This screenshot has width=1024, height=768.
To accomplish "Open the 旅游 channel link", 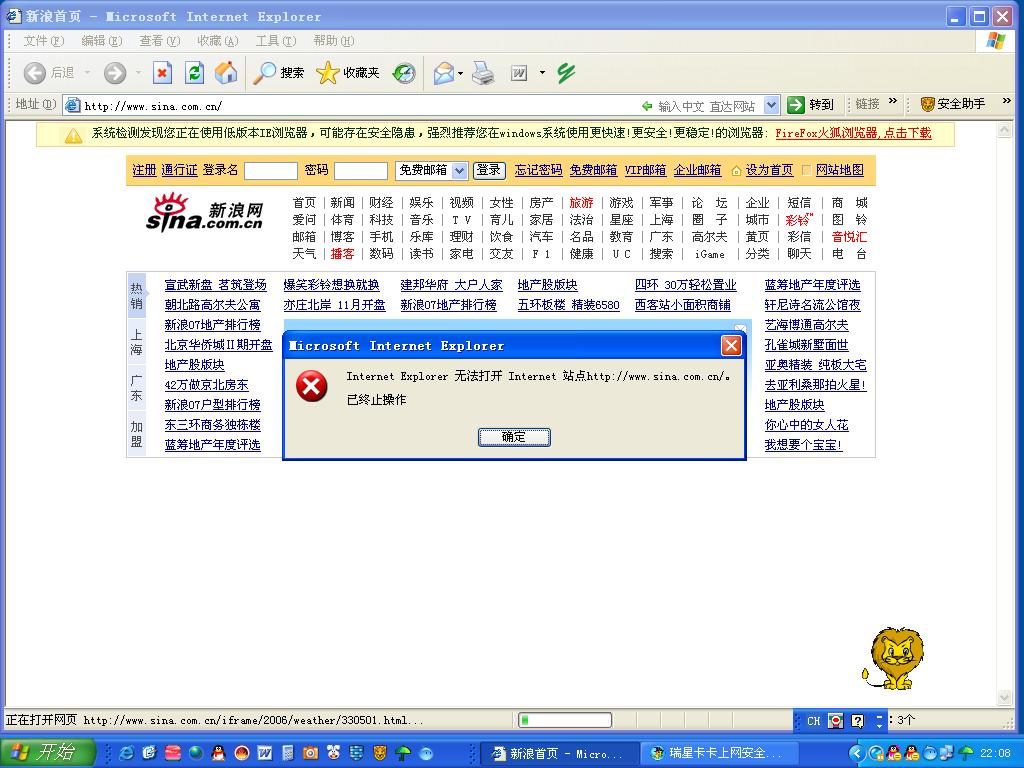I will coord(581,202).
